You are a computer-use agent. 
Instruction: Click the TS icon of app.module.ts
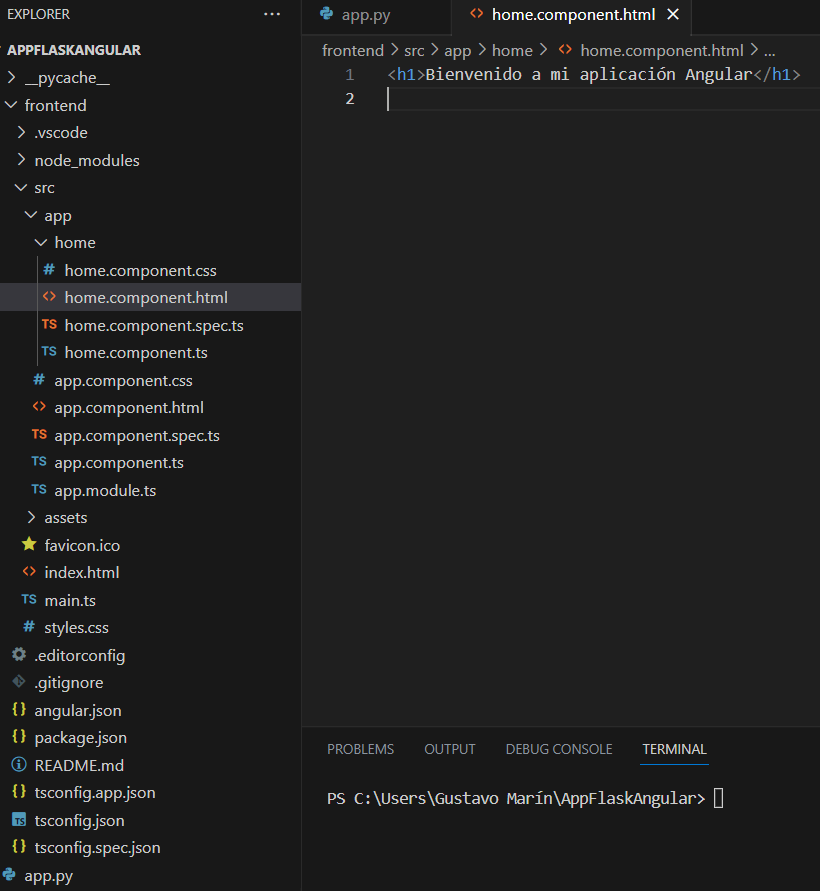(39, 490)
